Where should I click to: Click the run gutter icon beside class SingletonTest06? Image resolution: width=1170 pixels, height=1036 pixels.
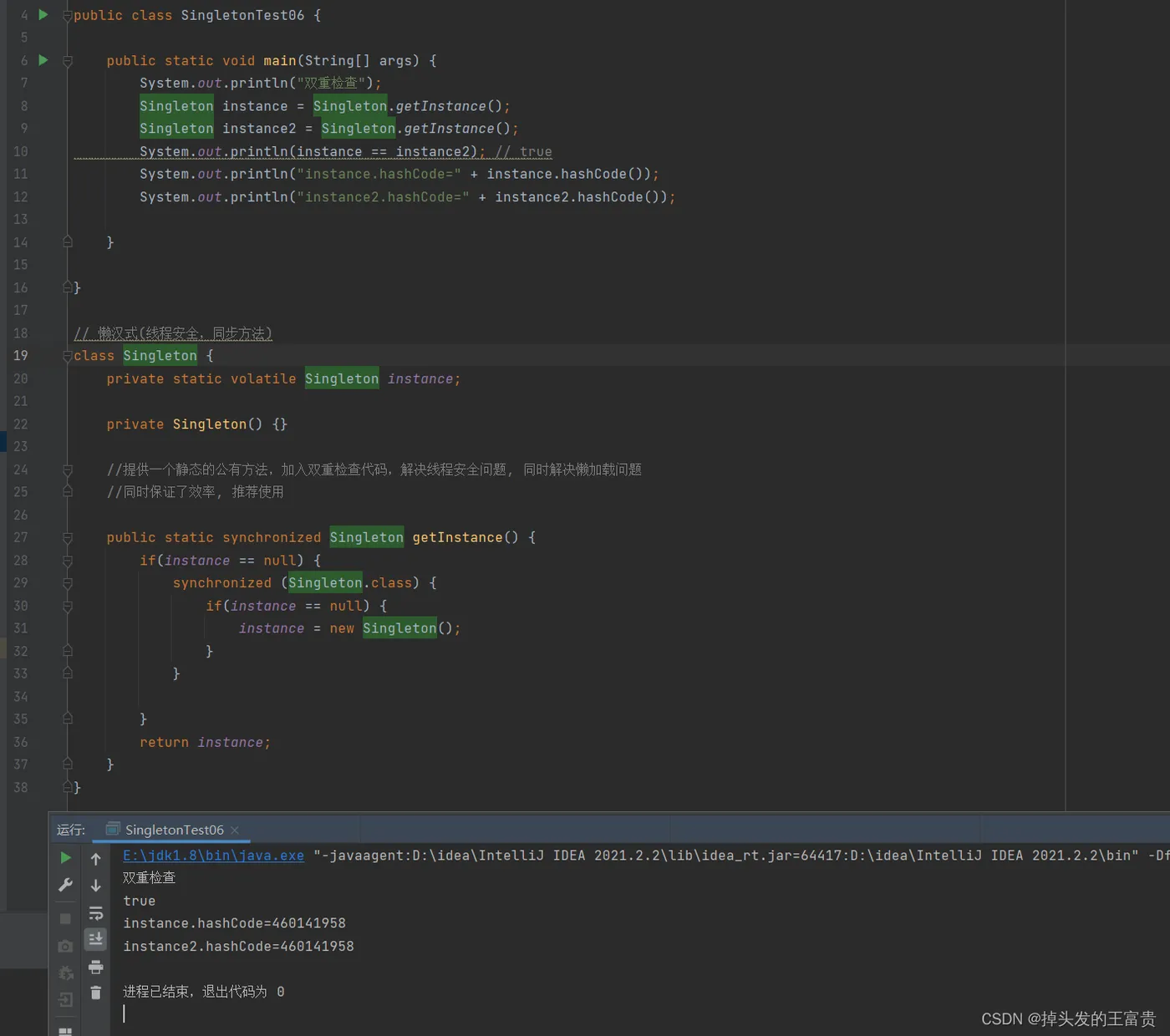click(x=43, y=15)
